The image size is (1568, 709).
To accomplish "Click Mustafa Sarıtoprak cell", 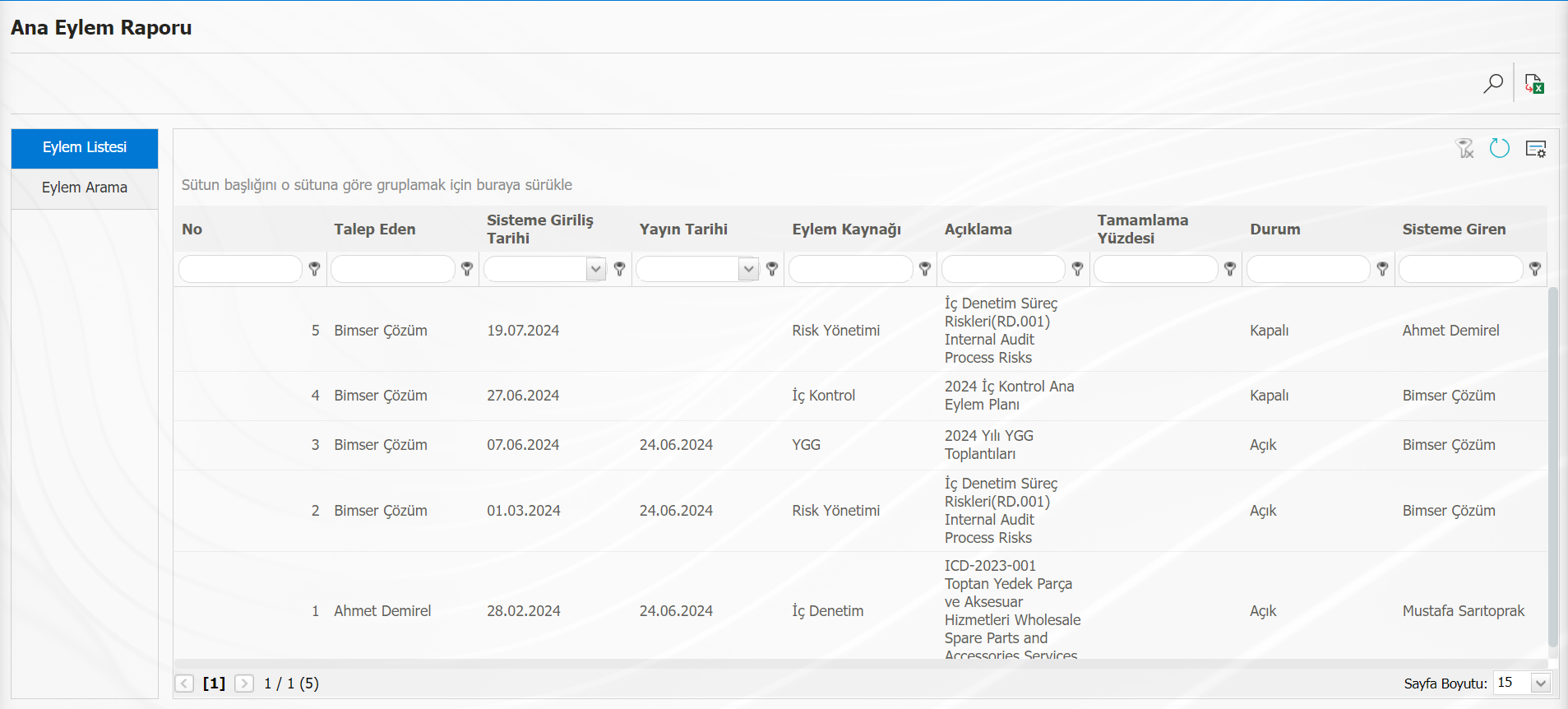I will [x=1464, y=611].
